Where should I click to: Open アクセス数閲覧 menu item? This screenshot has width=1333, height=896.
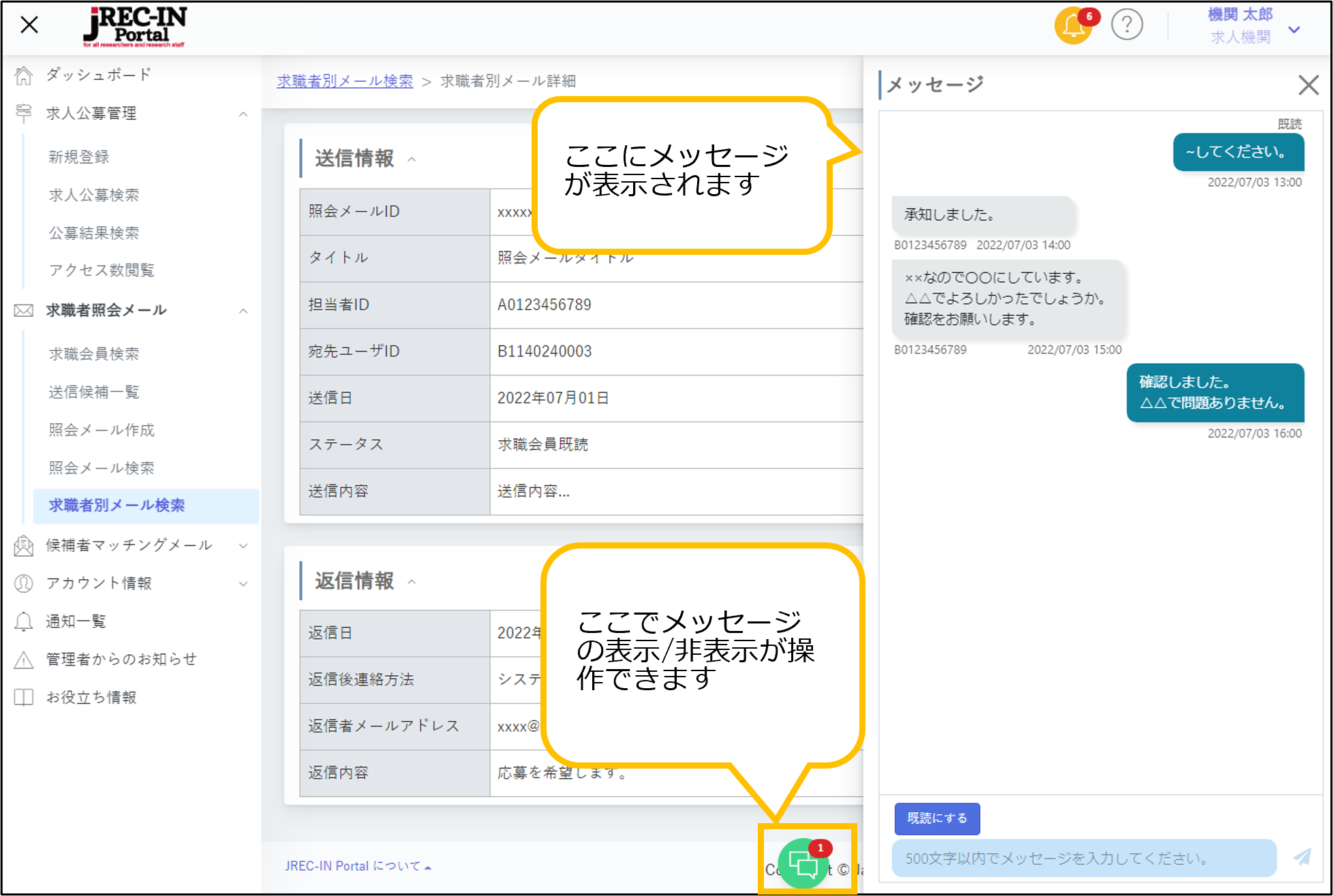pos(102,271)
